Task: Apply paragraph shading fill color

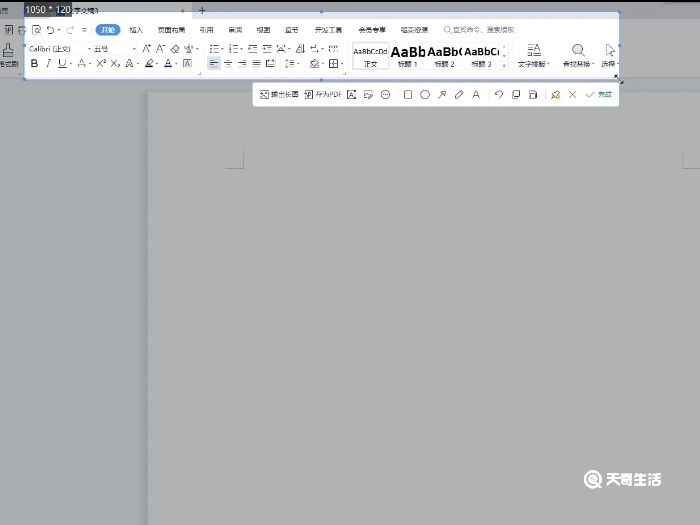Action: [x=314, y=63]
